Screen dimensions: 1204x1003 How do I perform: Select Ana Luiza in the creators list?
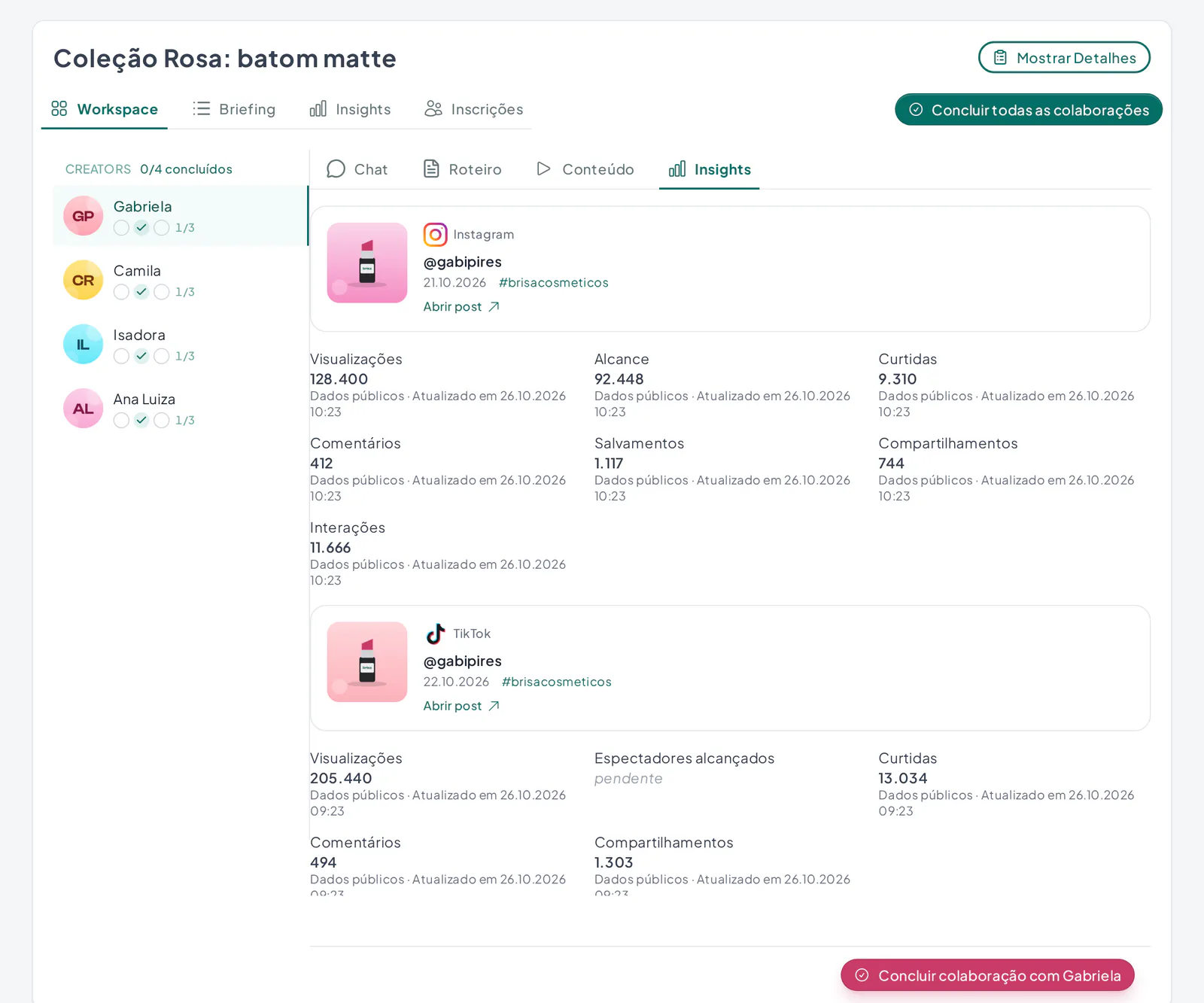click(181, 409)
